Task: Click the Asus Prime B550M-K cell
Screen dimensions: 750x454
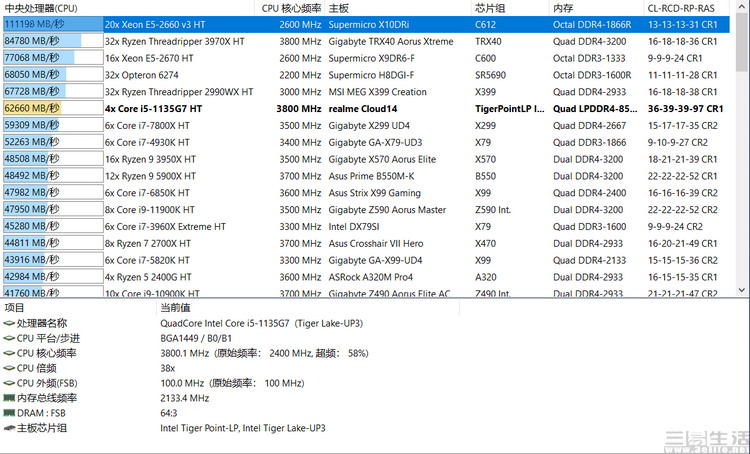Action: (x=371, y=176)
